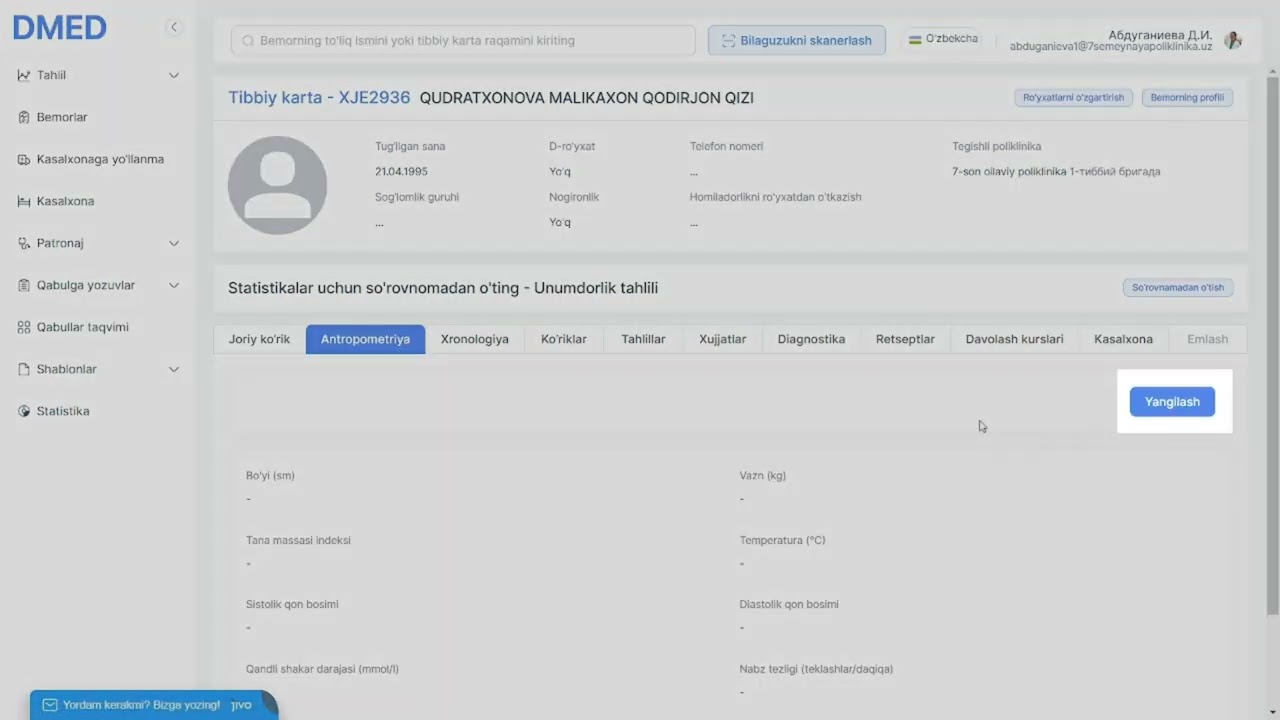
Task: Open the Ko'riklar tab
Action: [x=564, y=339]
